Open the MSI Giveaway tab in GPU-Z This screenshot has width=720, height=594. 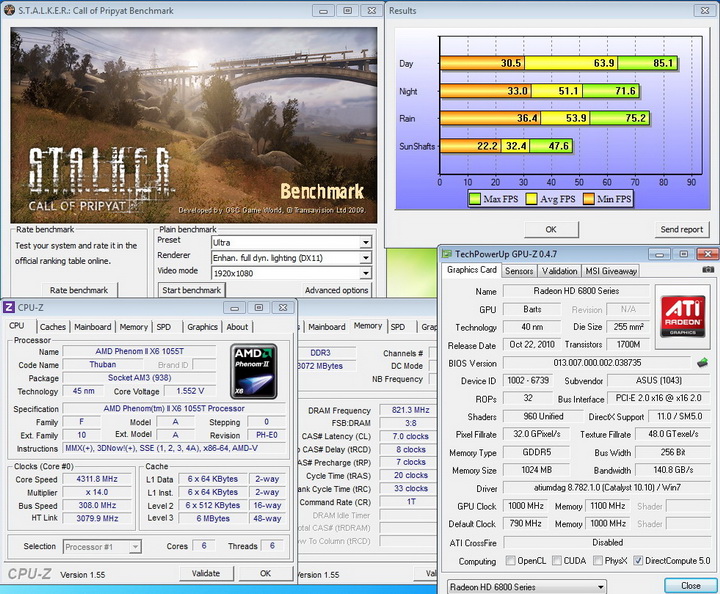tap(611, 271)
